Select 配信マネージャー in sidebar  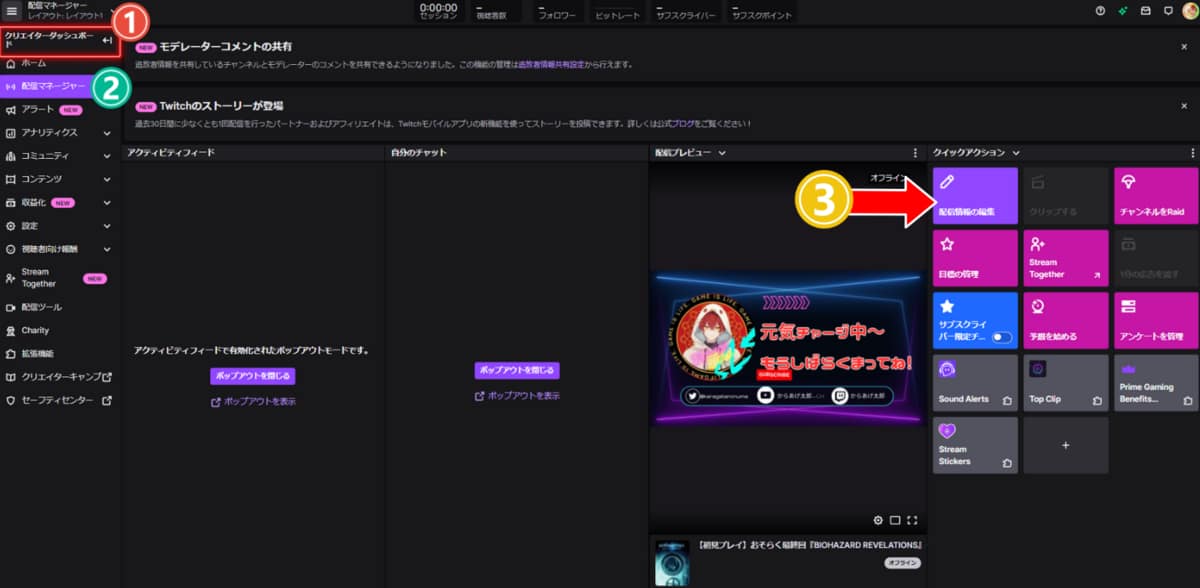[x=60, y=87]
